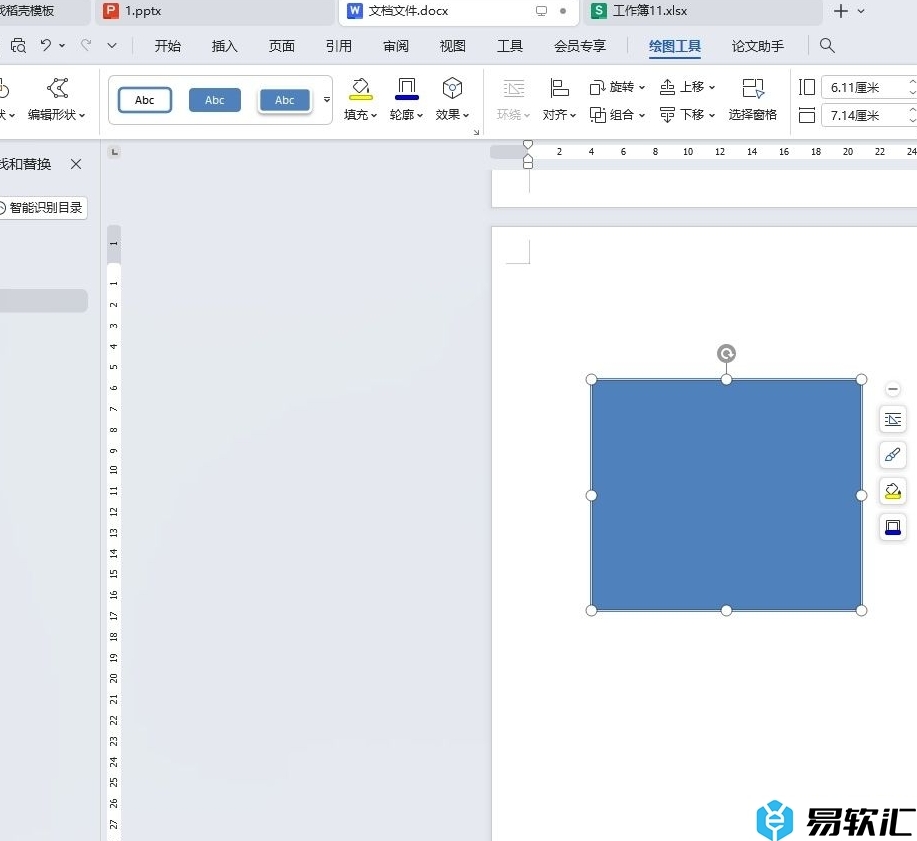The width and height of the screenshot is (917, 841).
Task: Click the Selection Pane (选择窗格) icon
Action: tap(752, 89)
